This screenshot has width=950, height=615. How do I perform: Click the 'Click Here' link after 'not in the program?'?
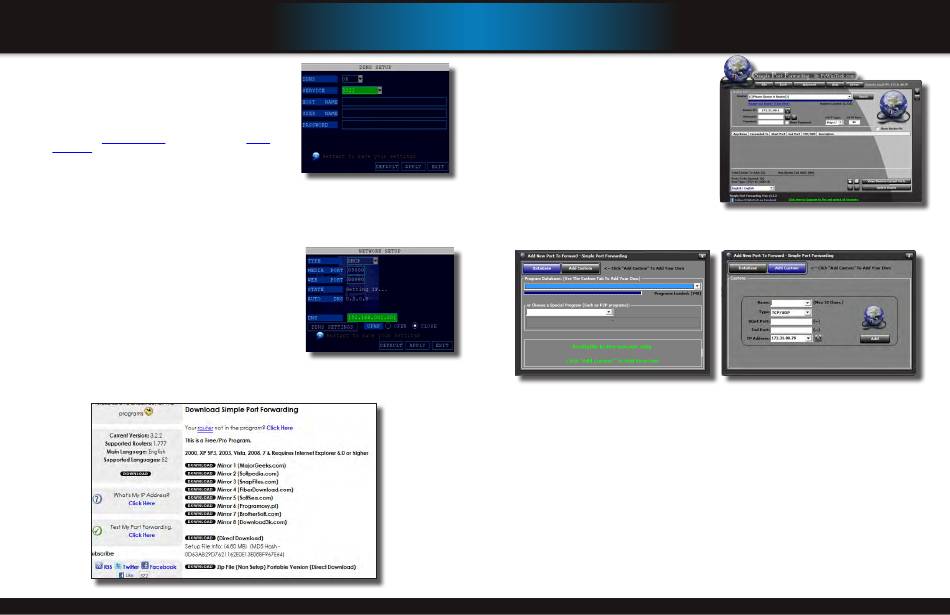(279, 428)
